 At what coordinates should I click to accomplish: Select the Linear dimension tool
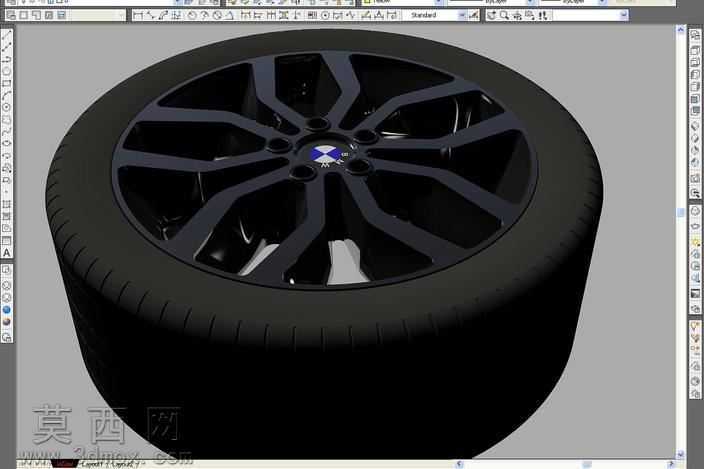pyautogui.click(x=137, y=15)
